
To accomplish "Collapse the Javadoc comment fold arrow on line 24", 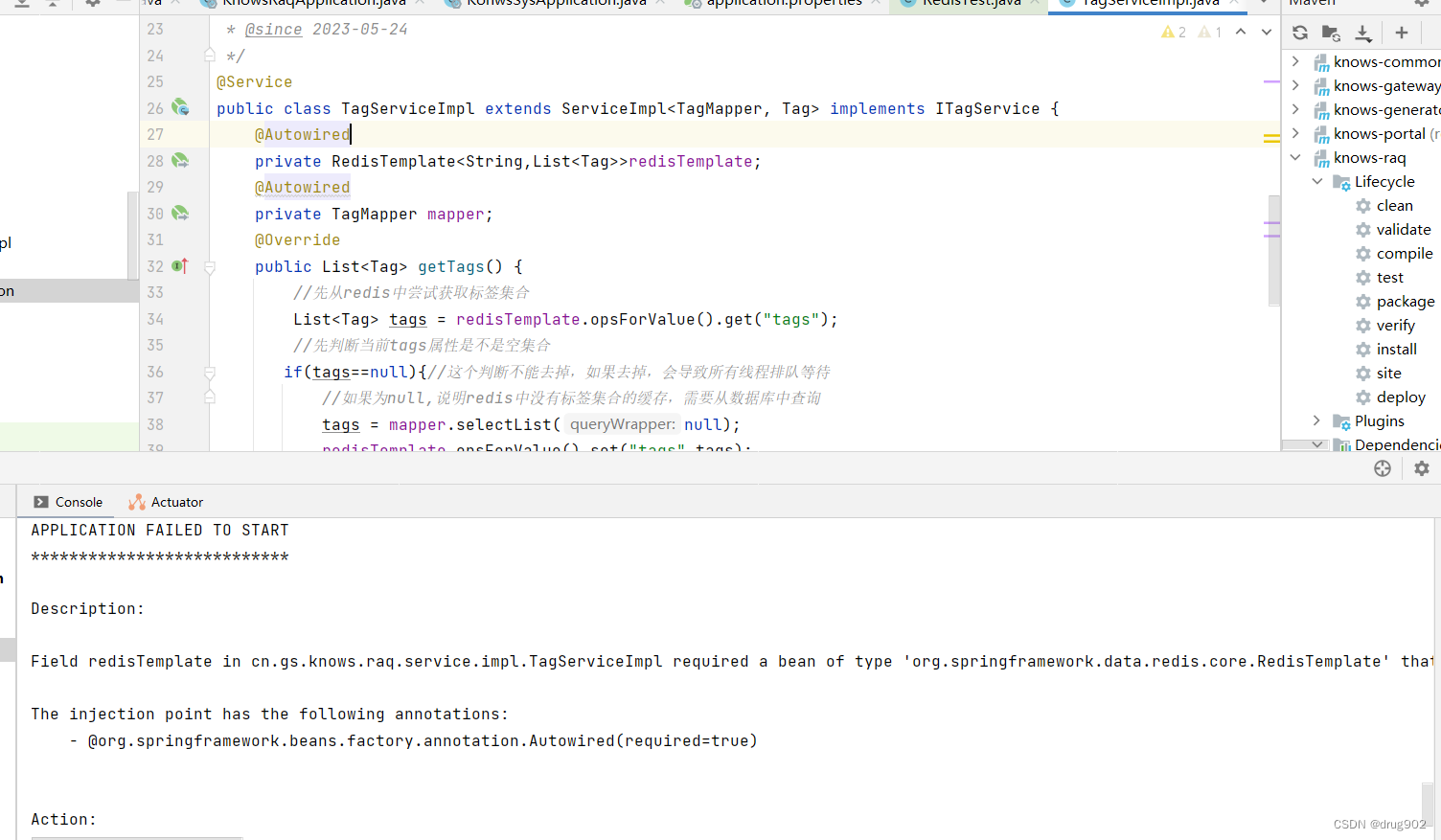I will (209, 55).
